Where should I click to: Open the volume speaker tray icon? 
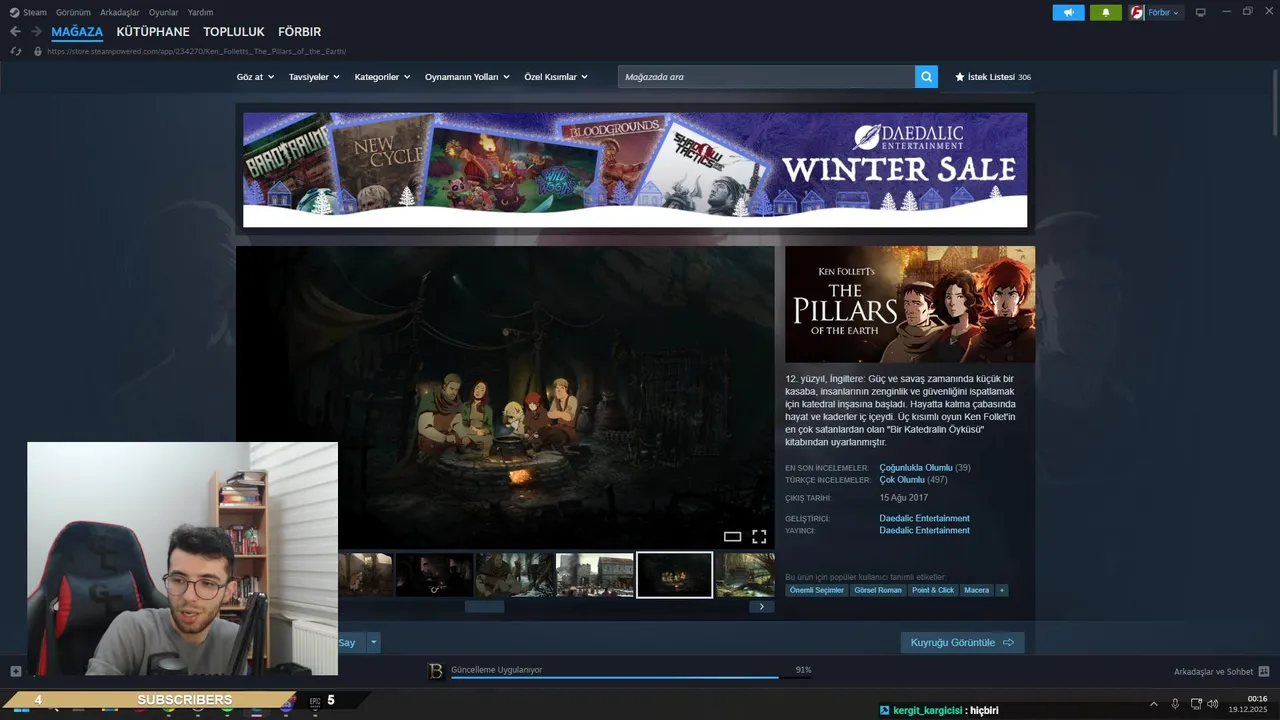(x=1213, y=704)
